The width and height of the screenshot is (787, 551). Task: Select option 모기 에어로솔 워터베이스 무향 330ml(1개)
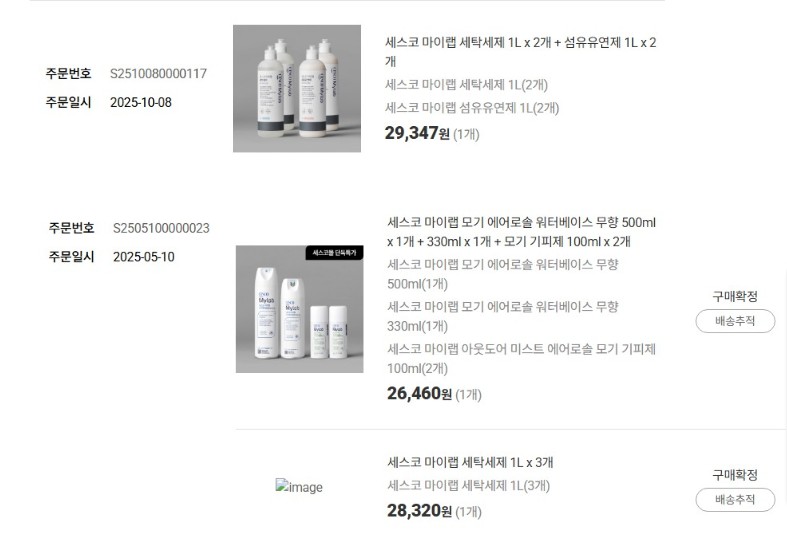[503, 316]
